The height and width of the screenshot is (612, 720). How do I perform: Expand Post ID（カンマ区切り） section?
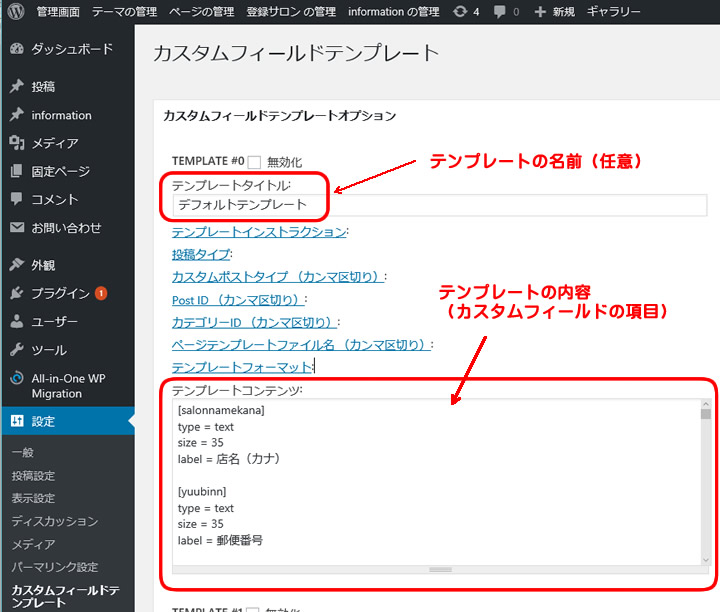point(238,300)
